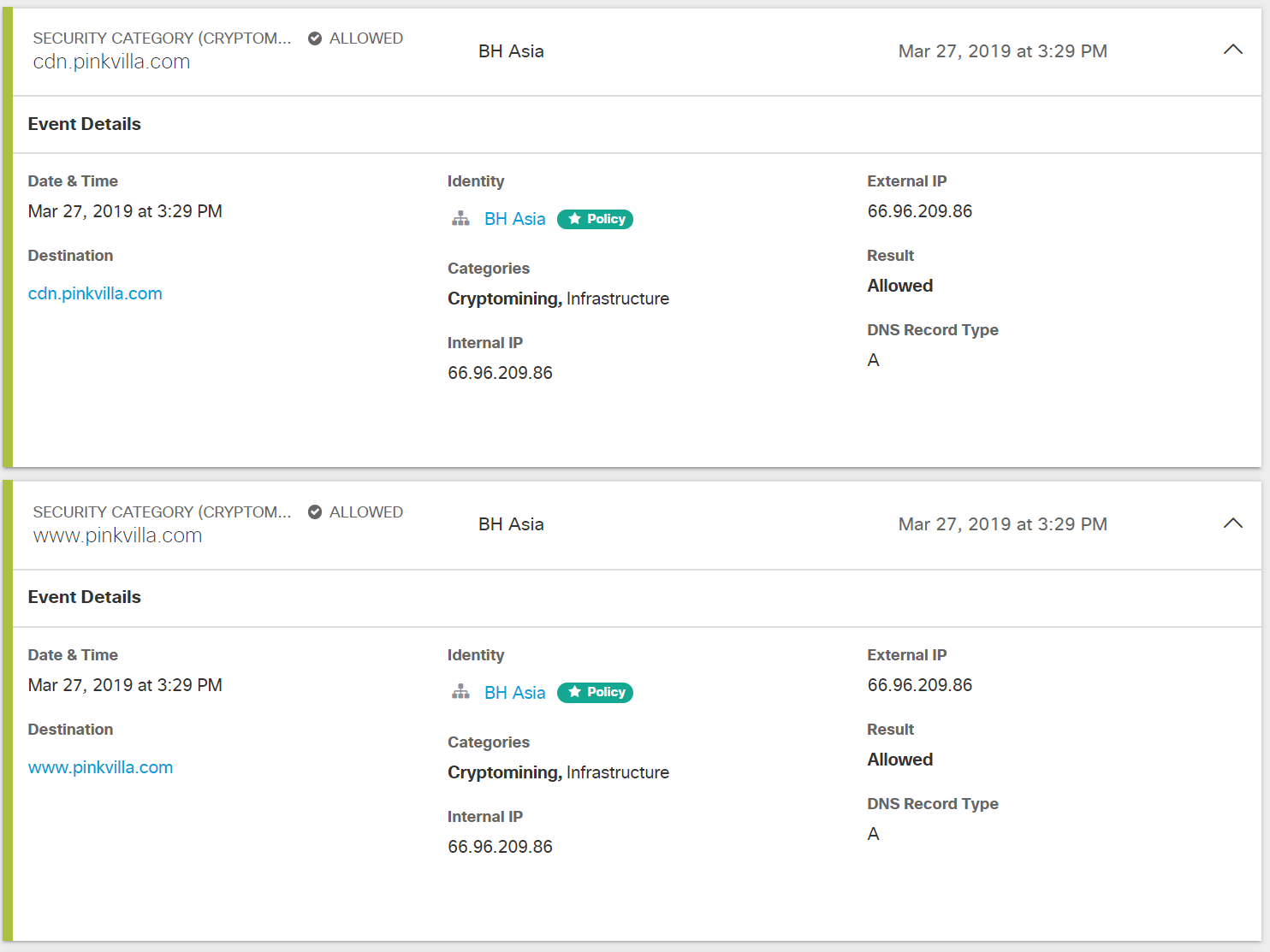
Task: Select the cdn.pinkvilla.com header domain title
Action: pos(111,62)
